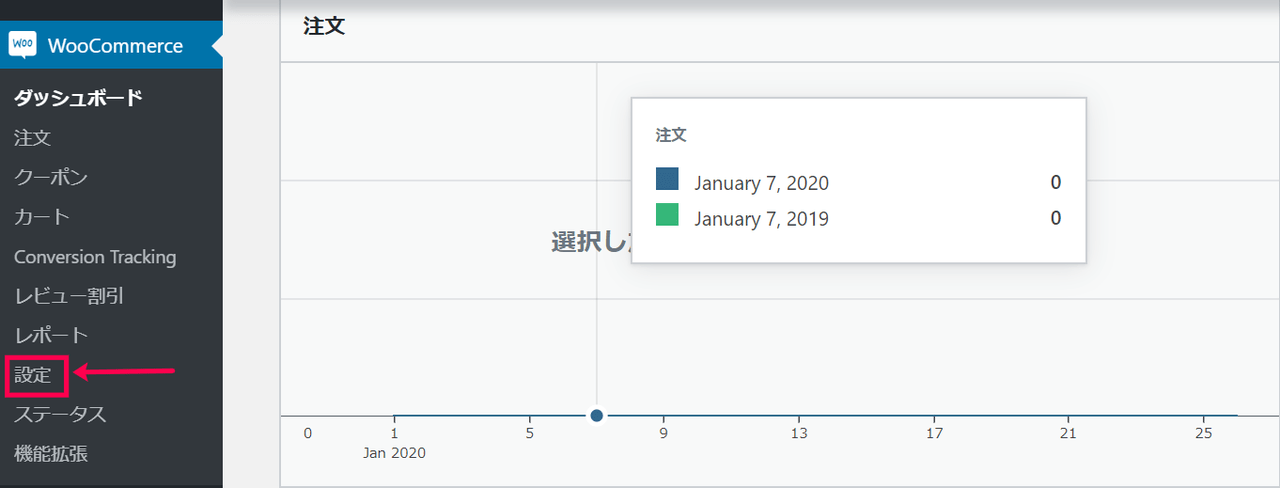This screenshot has height=488, width=1280.
Task: Click the blue January 7, 2020 swatch
Action: tap(667, 180)
